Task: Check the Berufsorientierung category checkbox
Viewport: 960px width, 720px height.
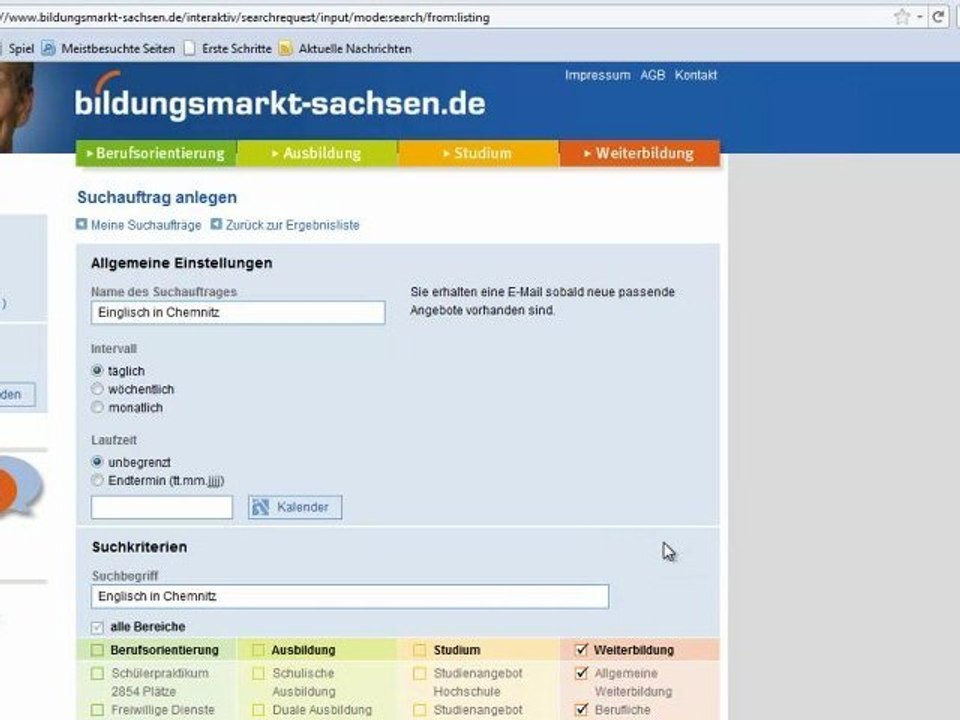Action: [97, 650]
